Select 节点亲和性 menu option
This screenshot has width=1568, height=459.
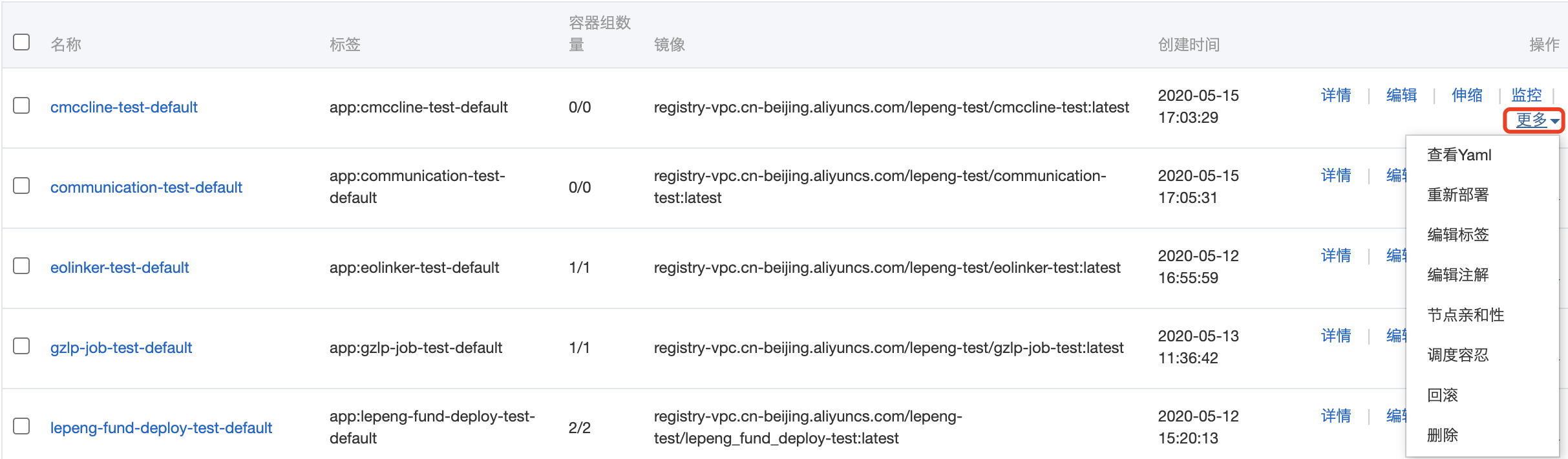point(1465,315)
